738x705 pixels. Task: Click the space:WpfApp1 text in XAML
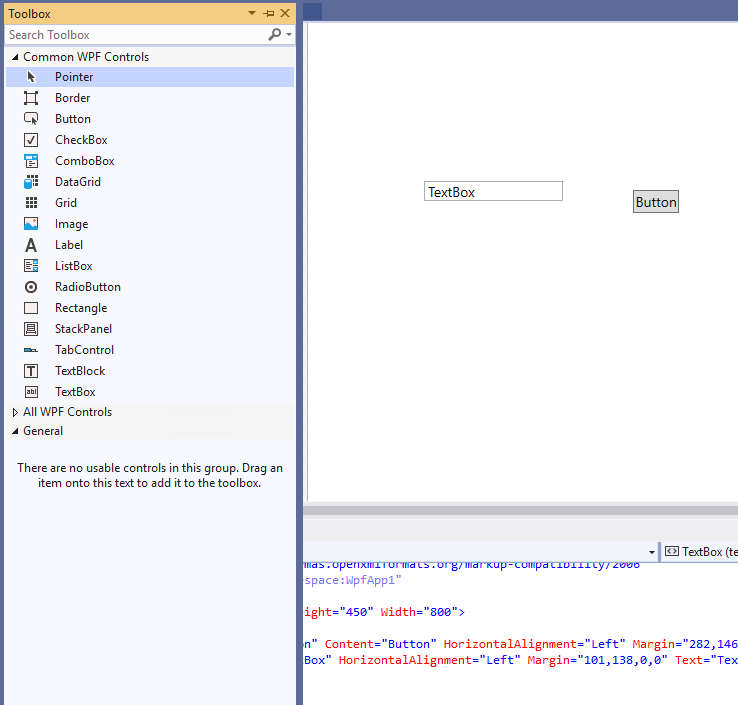pyautogui.click(x=353, y=580)
